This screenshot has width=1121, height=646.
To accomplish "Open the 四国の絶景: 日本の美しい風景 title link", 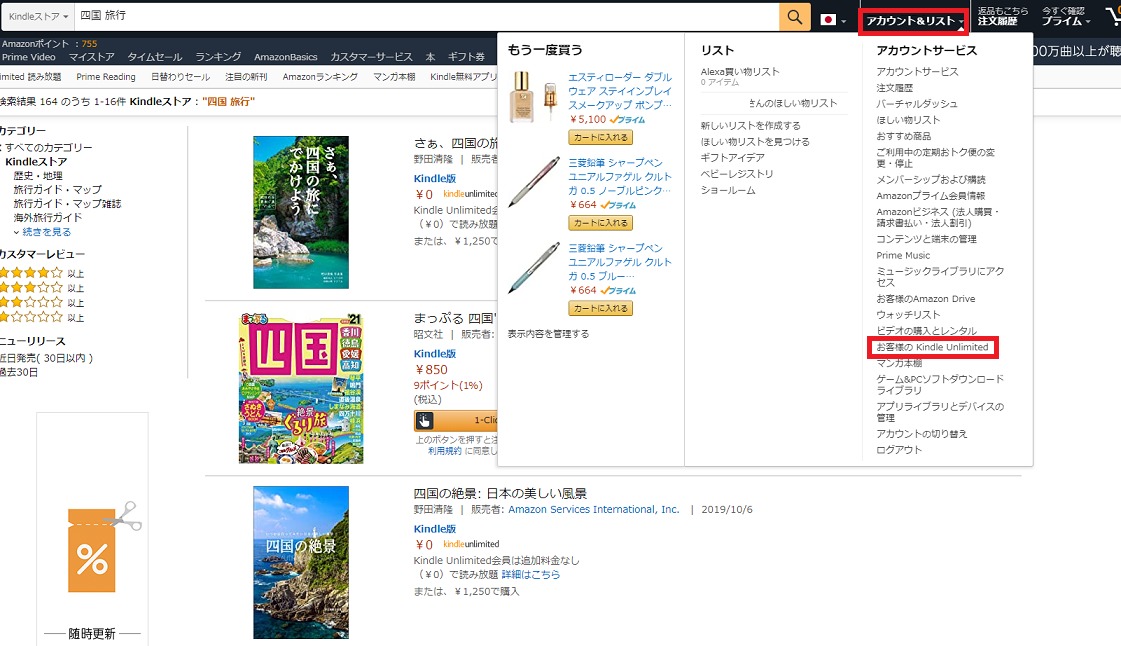I will [500, 493].
